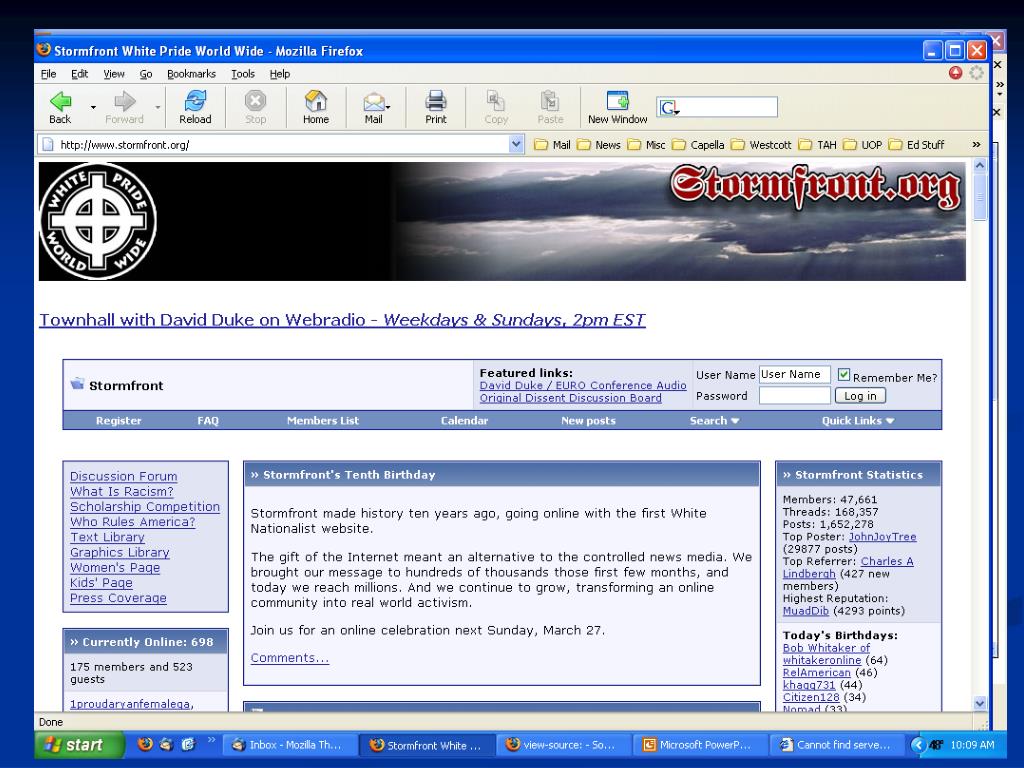Open the Capella bookmarks folder
This screenshot has width=1024, height=768.
[x=698, y=145]
